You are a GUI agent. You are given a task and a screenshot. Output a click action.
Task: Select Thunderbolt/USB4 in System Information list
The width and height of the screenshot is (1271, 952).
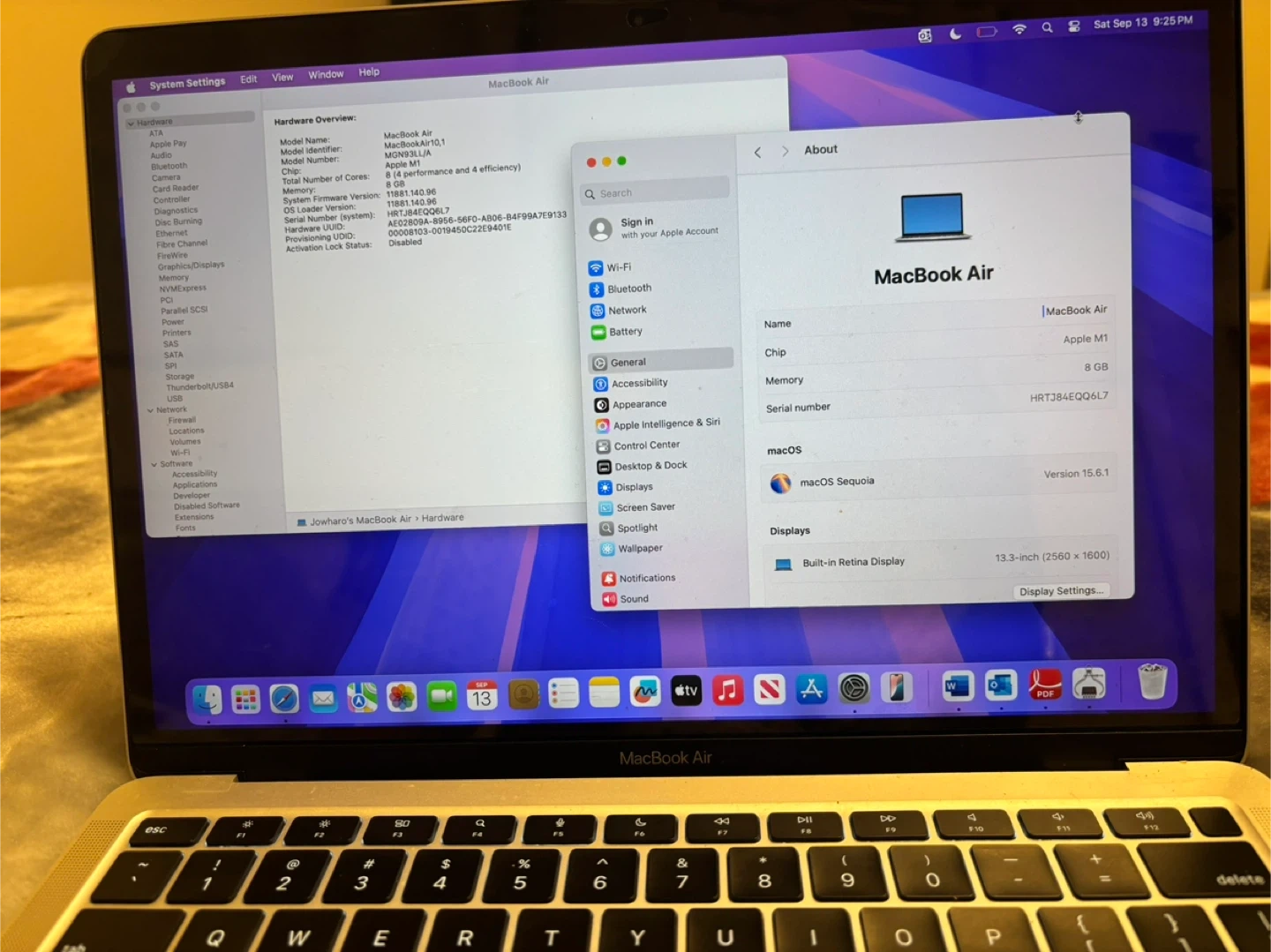point(199,386)
